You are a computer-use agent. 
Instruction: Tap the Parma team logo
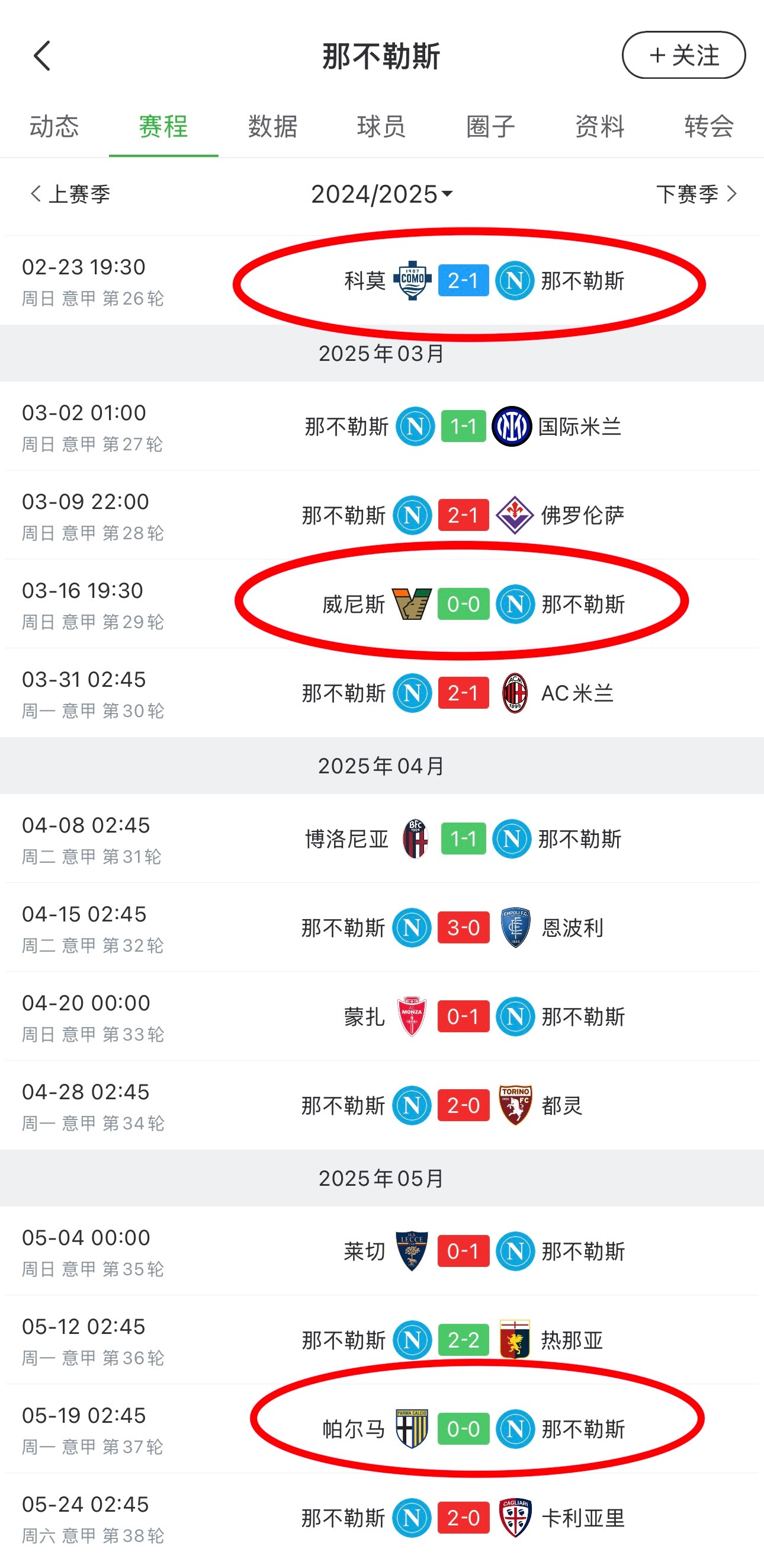point(412,1429)
